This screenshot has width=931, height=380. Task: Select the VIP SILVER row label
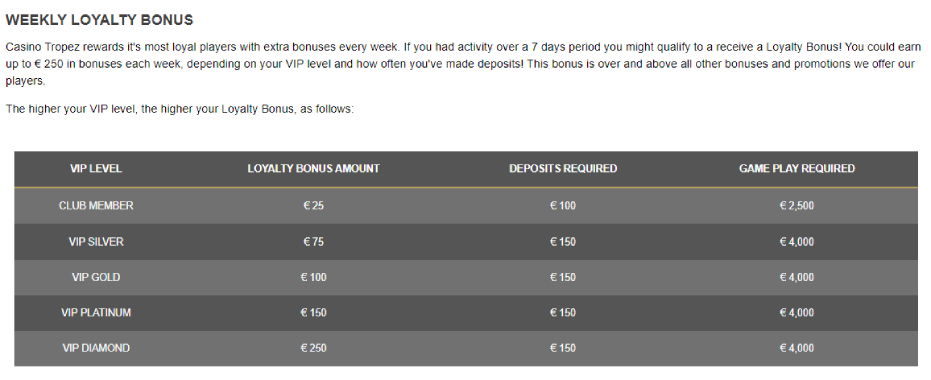[x=96, y=242]
